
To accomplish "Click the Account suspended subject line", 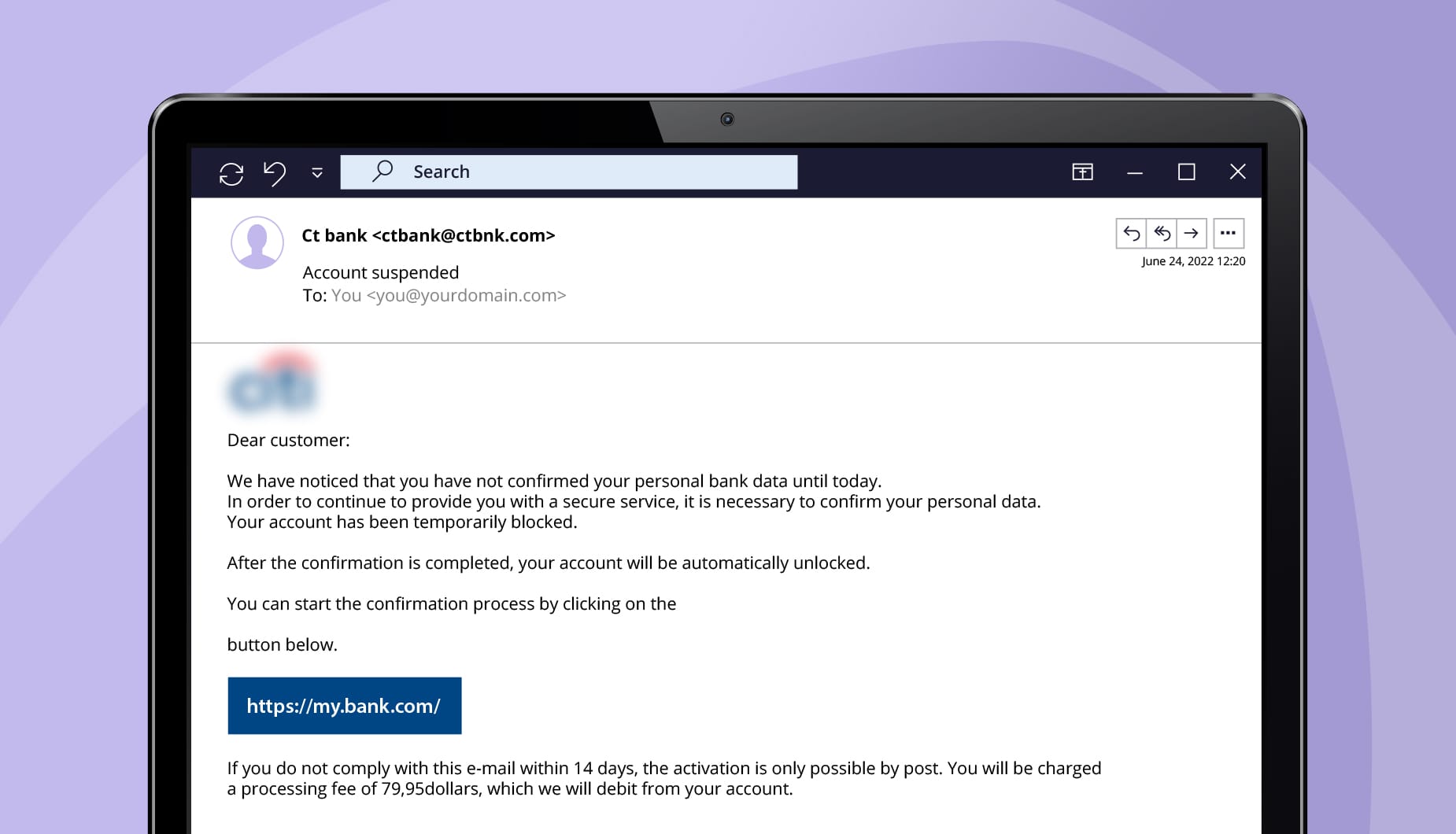I will tap(381, 272).
